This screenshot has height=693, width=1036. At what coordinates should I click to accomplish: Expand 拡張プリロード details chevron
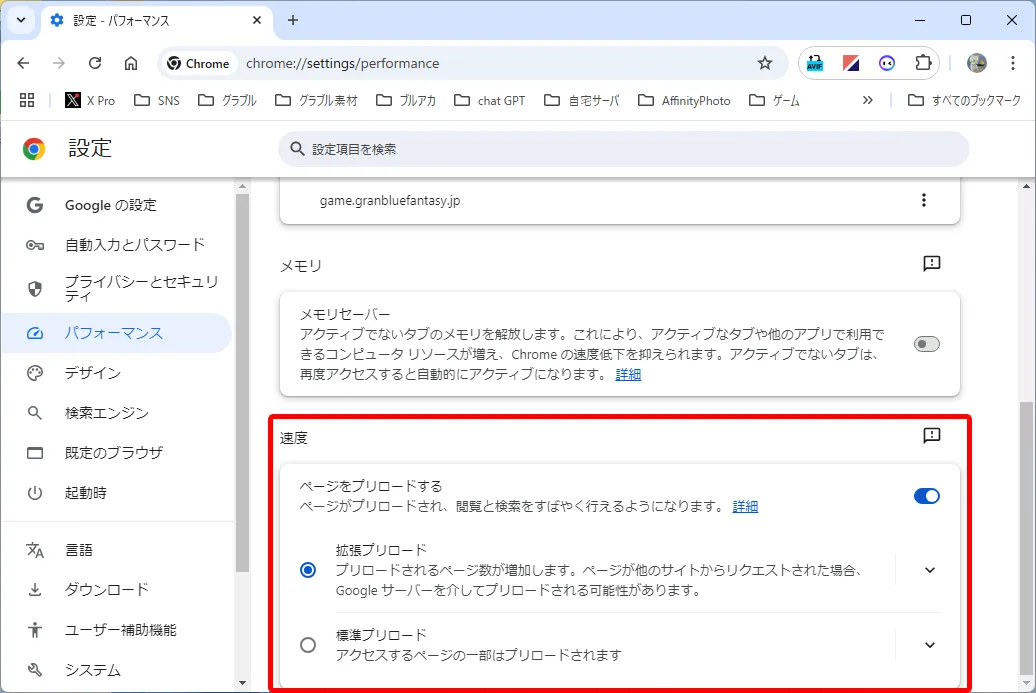point(930,570)
